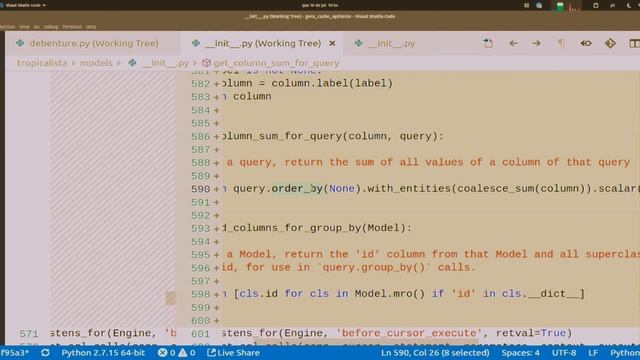This screenshot has width=640, height=360.
Task: Click Ln 590, Col 26 position indicator
Action: click(435, 353)
